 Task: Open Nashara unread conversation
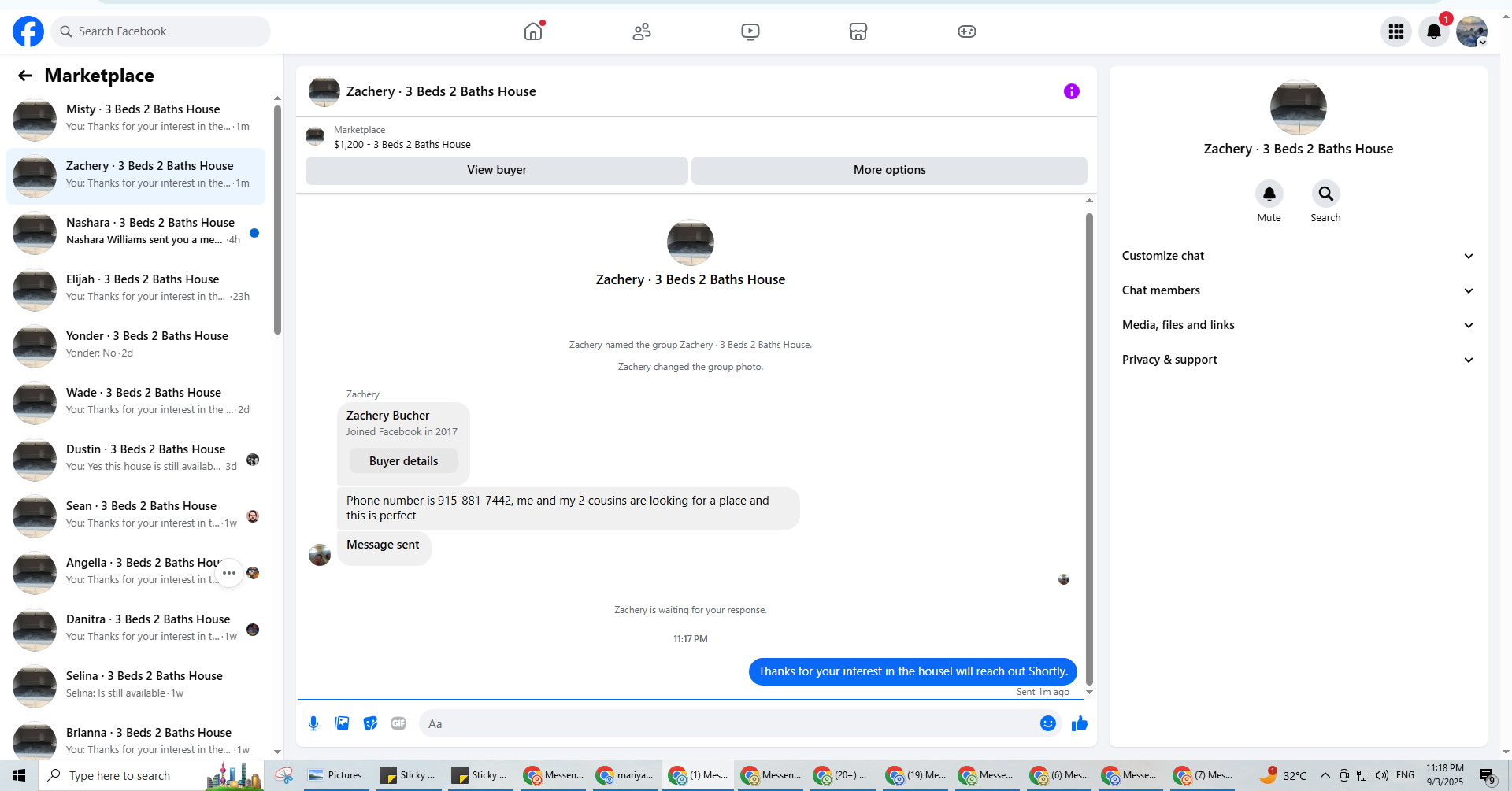click(x=136, y=233)
